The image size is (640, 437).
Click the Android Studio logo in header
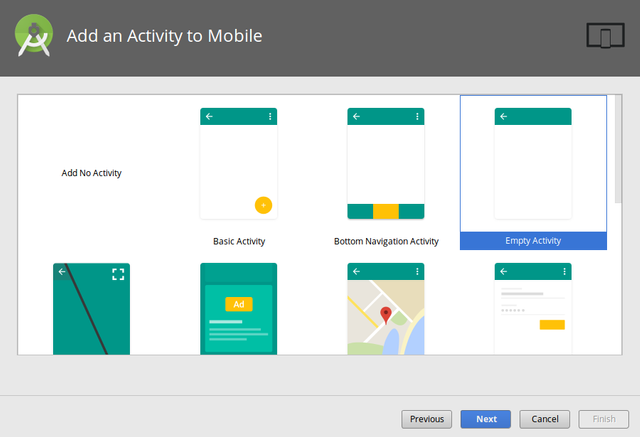pos(34,35)
